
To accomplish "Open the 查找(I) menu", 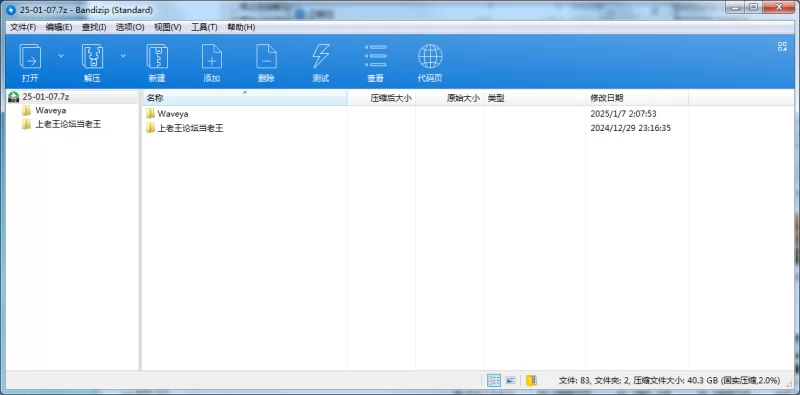I will click(x=94, y=27).
